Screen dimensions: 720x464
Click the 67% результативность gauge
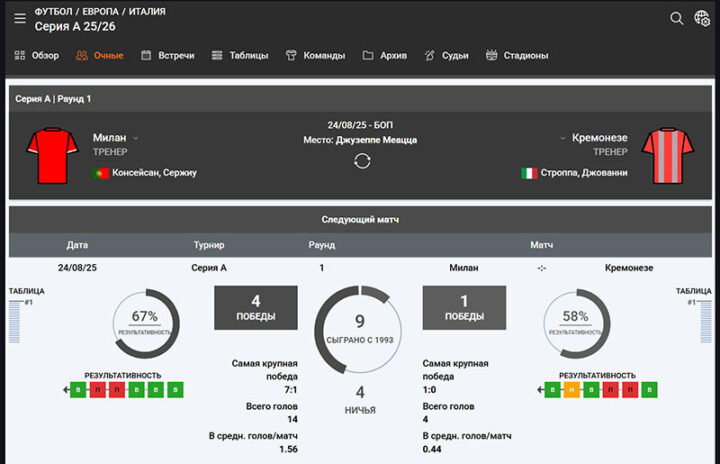click(x=146, y=323)
